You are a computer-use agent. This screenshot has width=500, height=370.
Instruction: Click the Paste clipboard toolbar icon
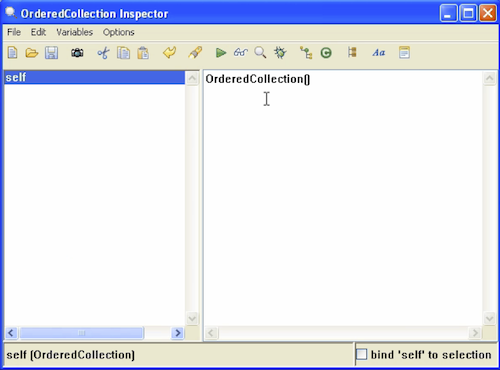143,53
